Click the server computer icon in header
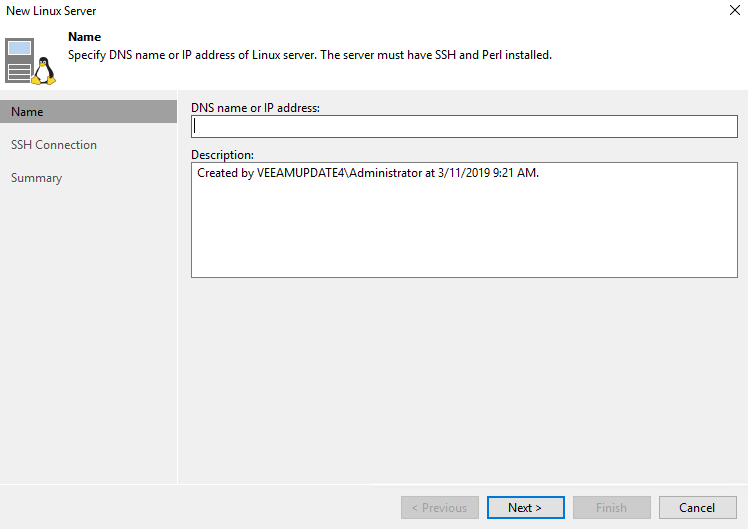The image size is (748, 529). 20,61
